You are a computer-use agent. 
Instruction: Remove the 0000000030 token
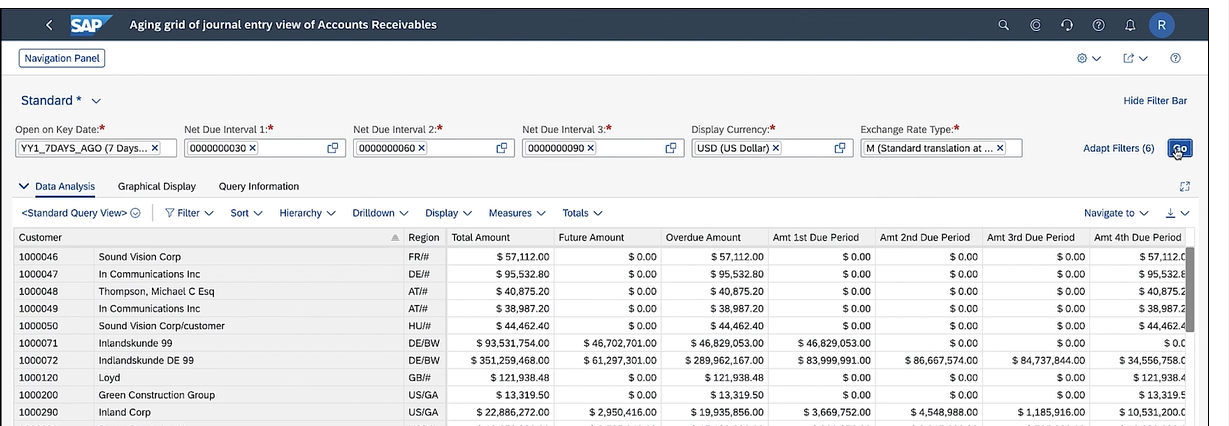[x=253, y=148]
